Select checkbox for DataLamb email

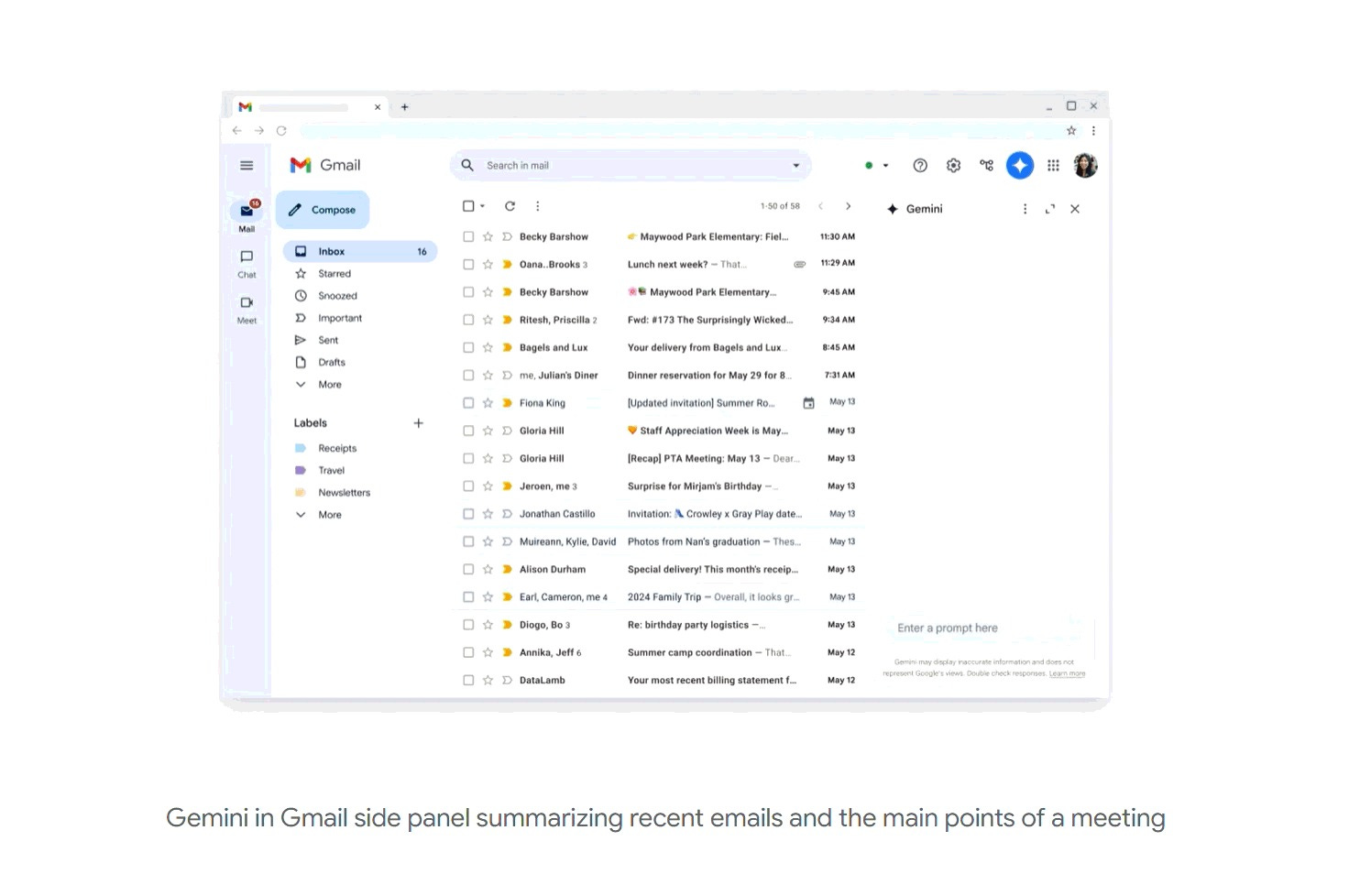tap(468, 680)
